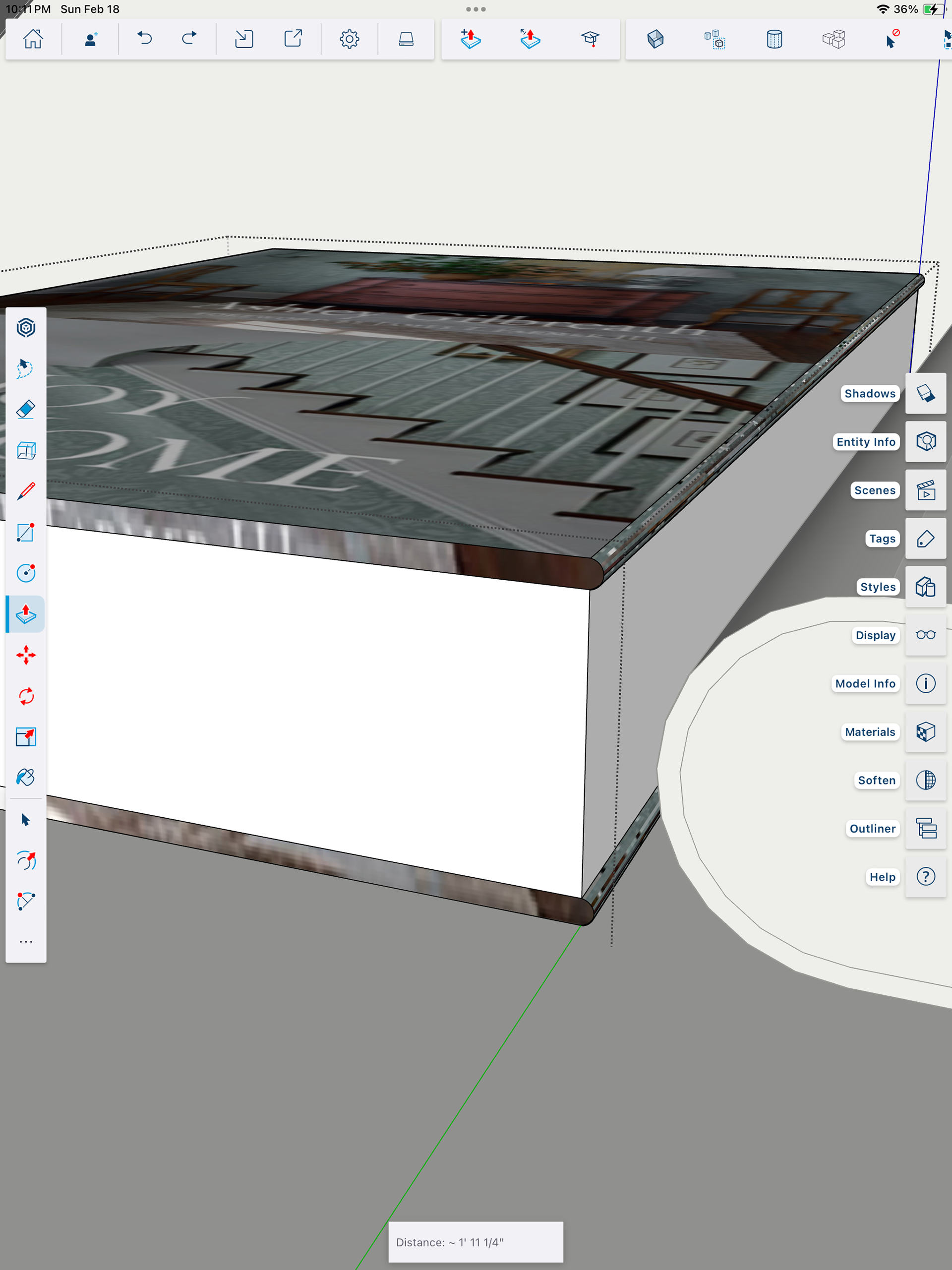Viewport: 952px width, 1270px height.
Task: Tap the Styles label button
Action: [x=877, y=587]
